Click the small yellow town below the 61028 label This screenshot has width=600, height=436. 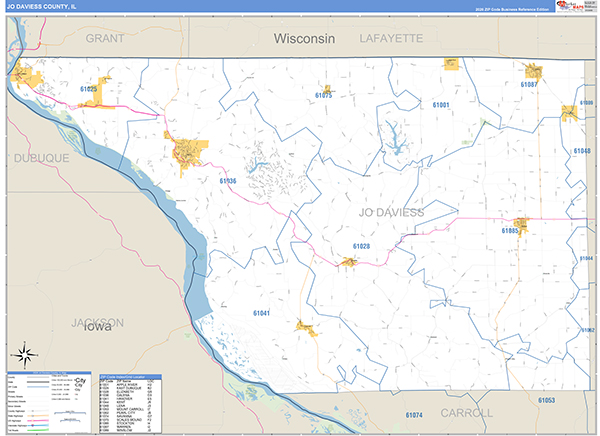click(x=349, y=262)
